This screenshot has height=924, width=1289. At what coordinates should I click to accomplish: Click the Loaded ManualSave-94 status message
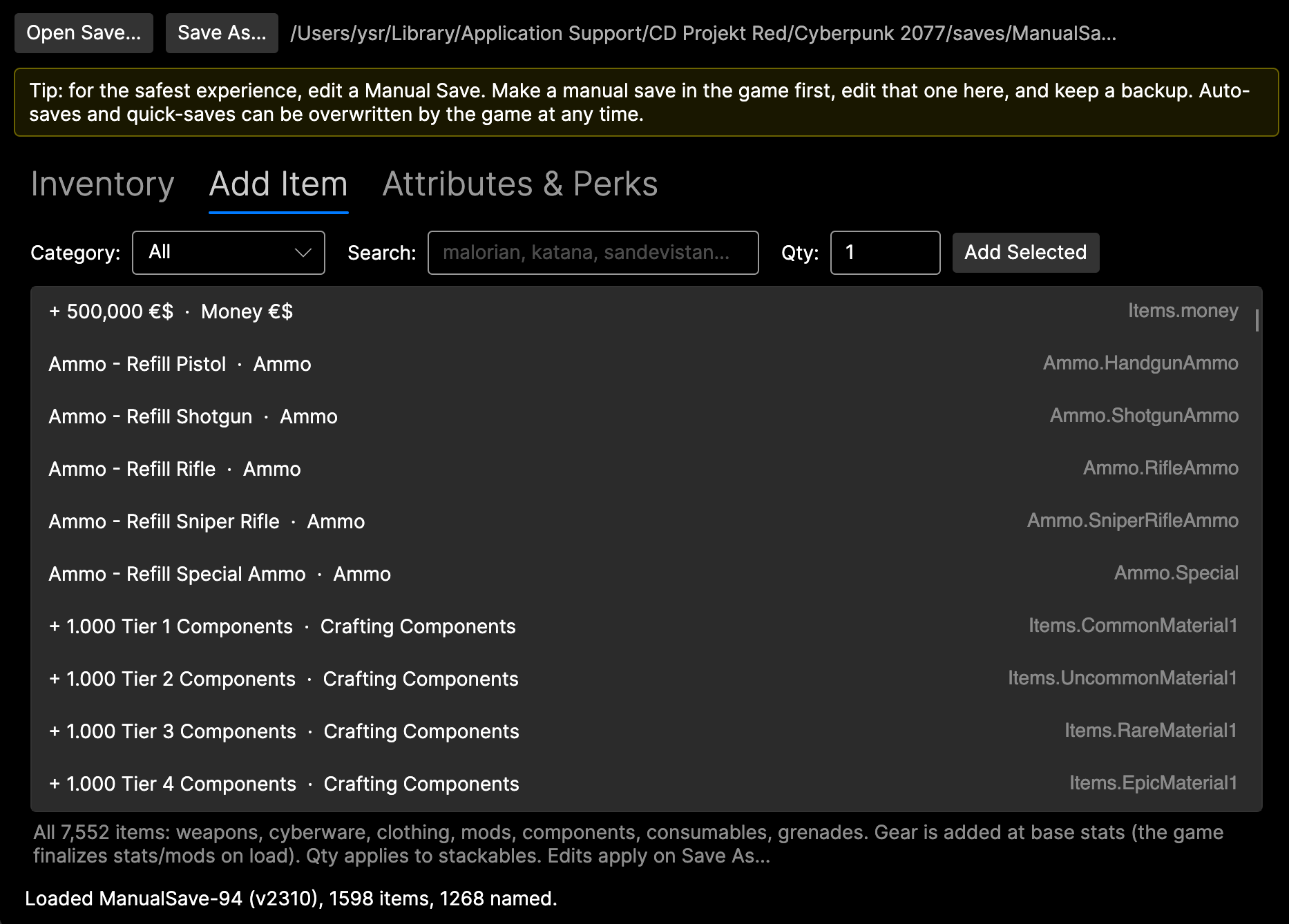point(291,898)
